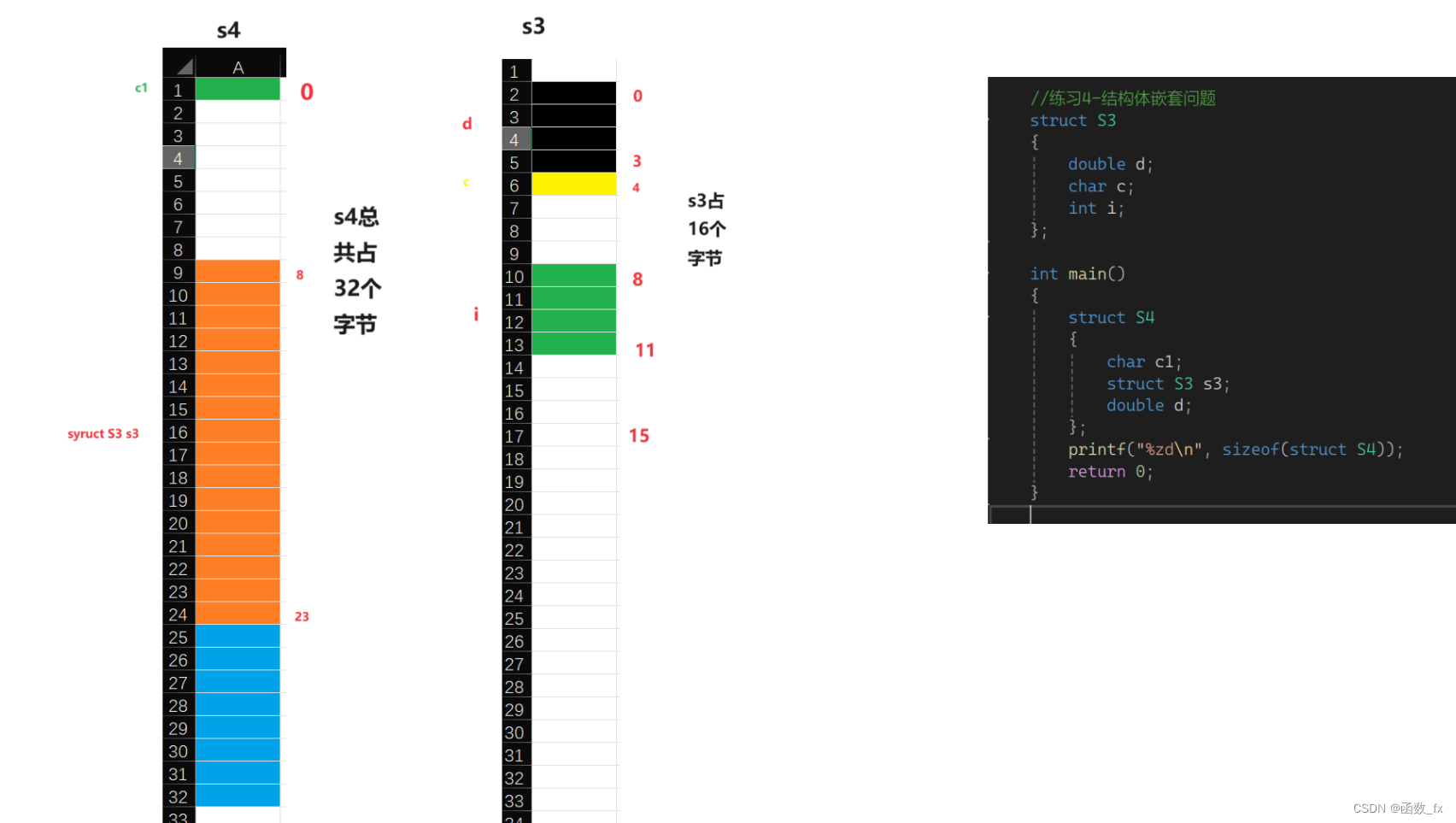Click the orange cell in s4 row 12
The image size is (1456, 823).
point(238,340)
